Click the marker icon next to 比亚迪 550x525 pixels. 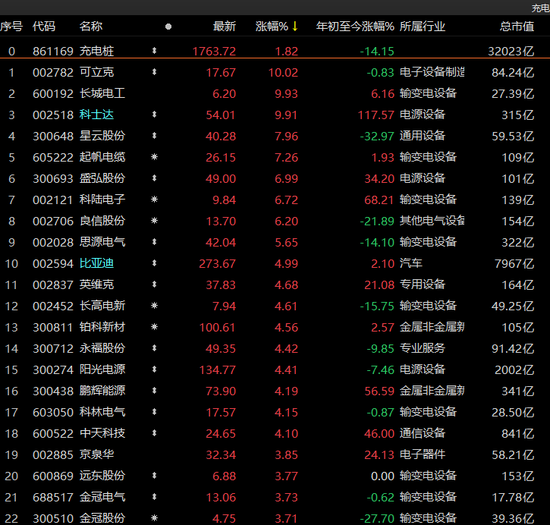[x=154, y=263]
